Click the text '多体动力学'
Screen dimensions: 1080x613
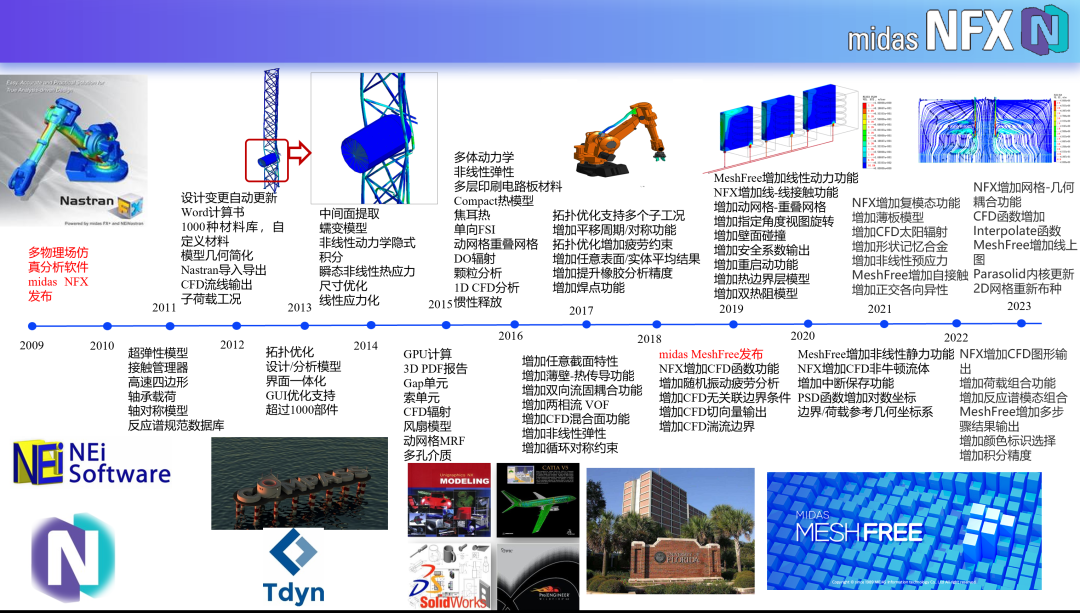pos(484,157)
